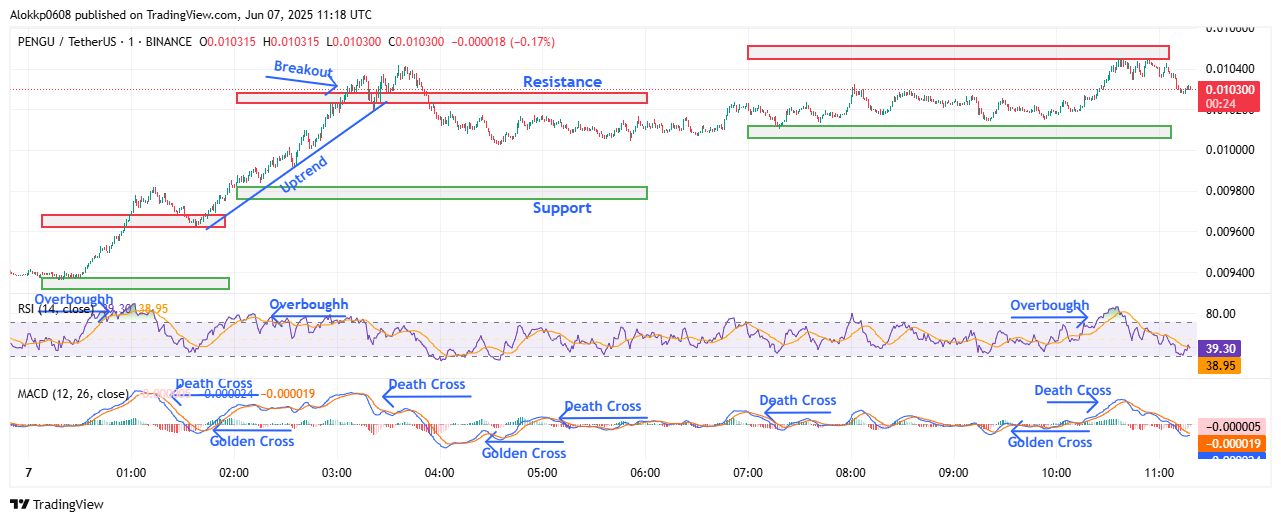
Task: Click the MACD (12, 26, close) indicator label
Action: [73, 394]
